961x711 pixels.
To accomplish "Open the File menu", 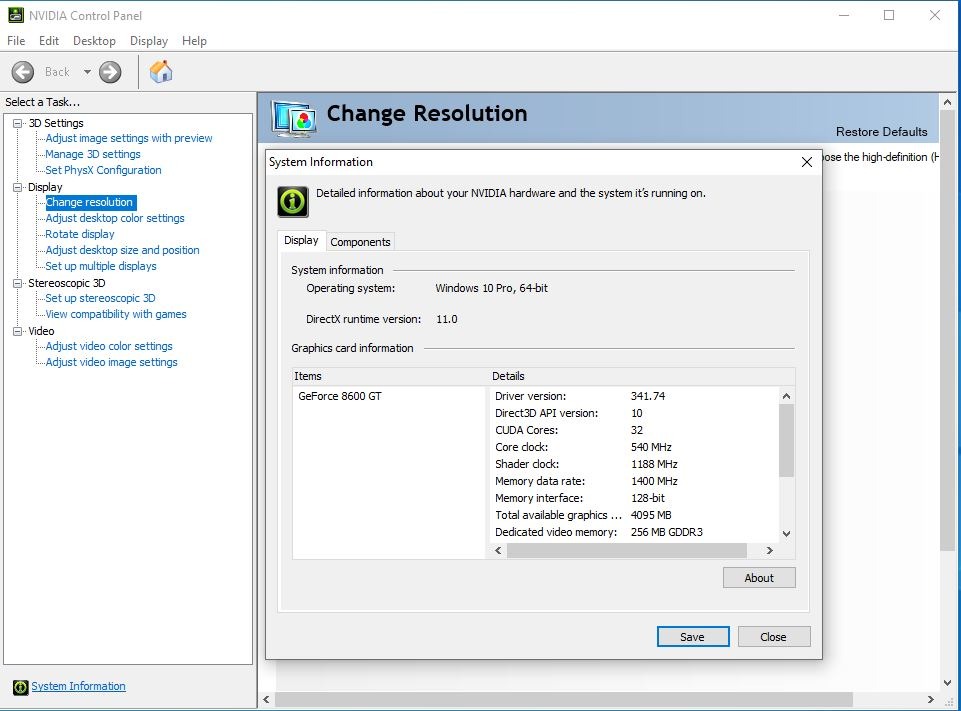I will (x=16, y=40).
